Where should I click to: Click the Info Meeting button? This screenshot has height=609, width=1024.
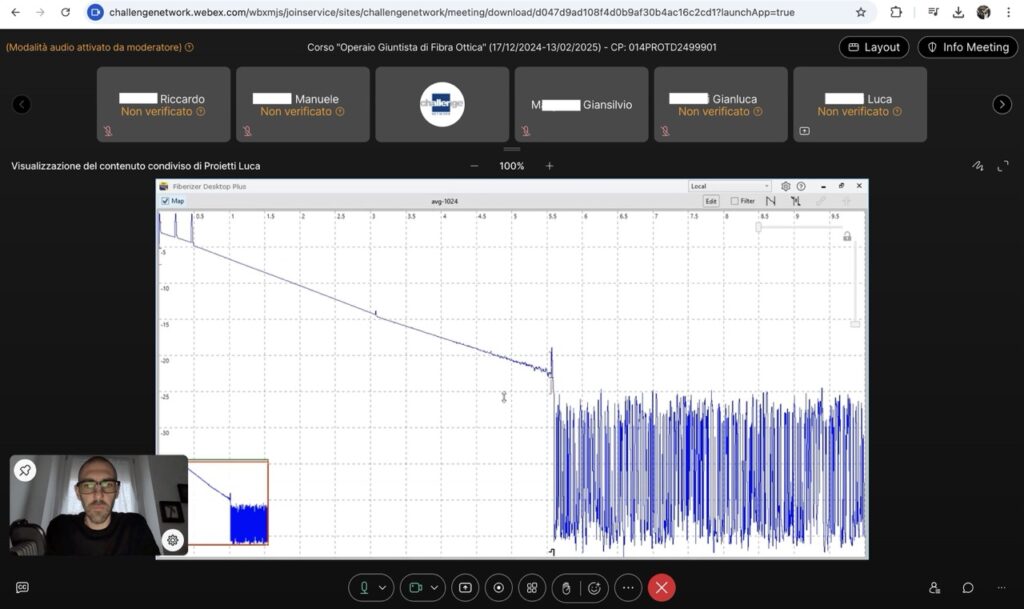pyautogui.click(x=967, y=47)
